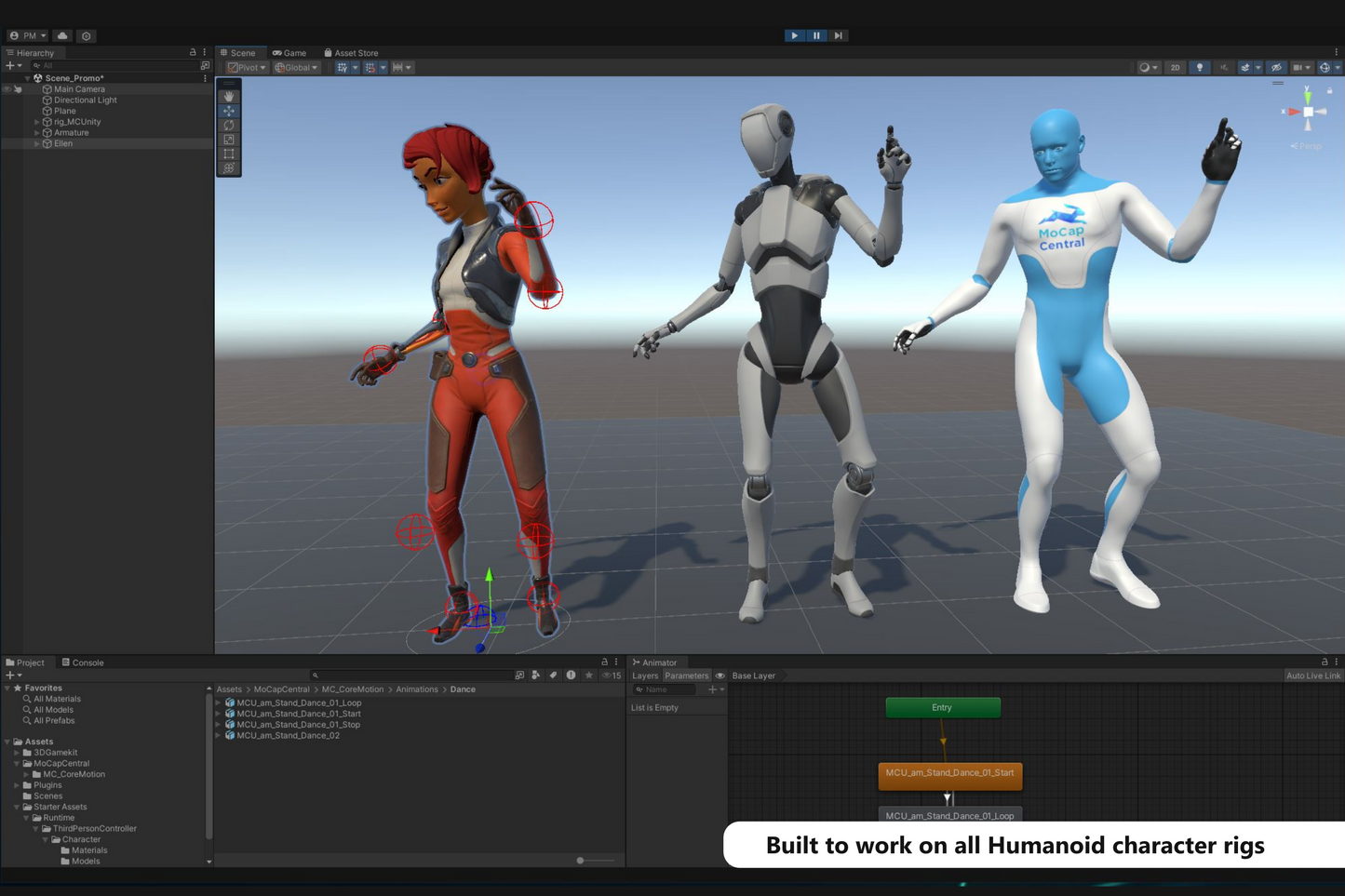Click the favorites star filter in Project panel
1345x896 pixels.
588,675
